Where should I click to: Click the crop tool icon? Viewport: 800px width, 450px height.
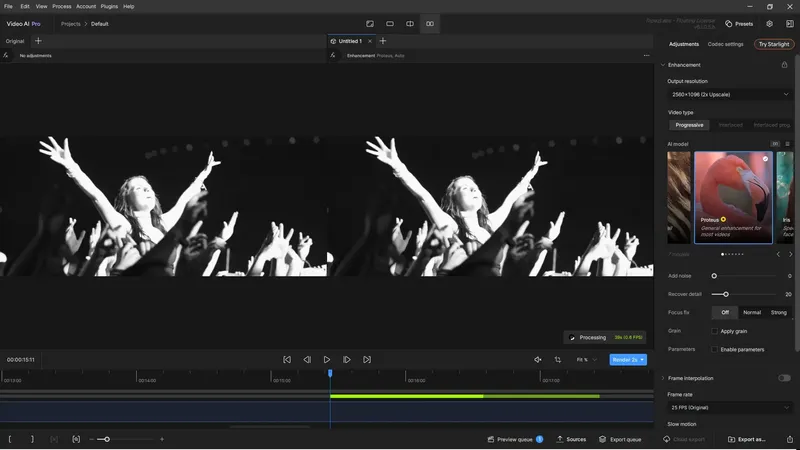click(x=557, y=359)
